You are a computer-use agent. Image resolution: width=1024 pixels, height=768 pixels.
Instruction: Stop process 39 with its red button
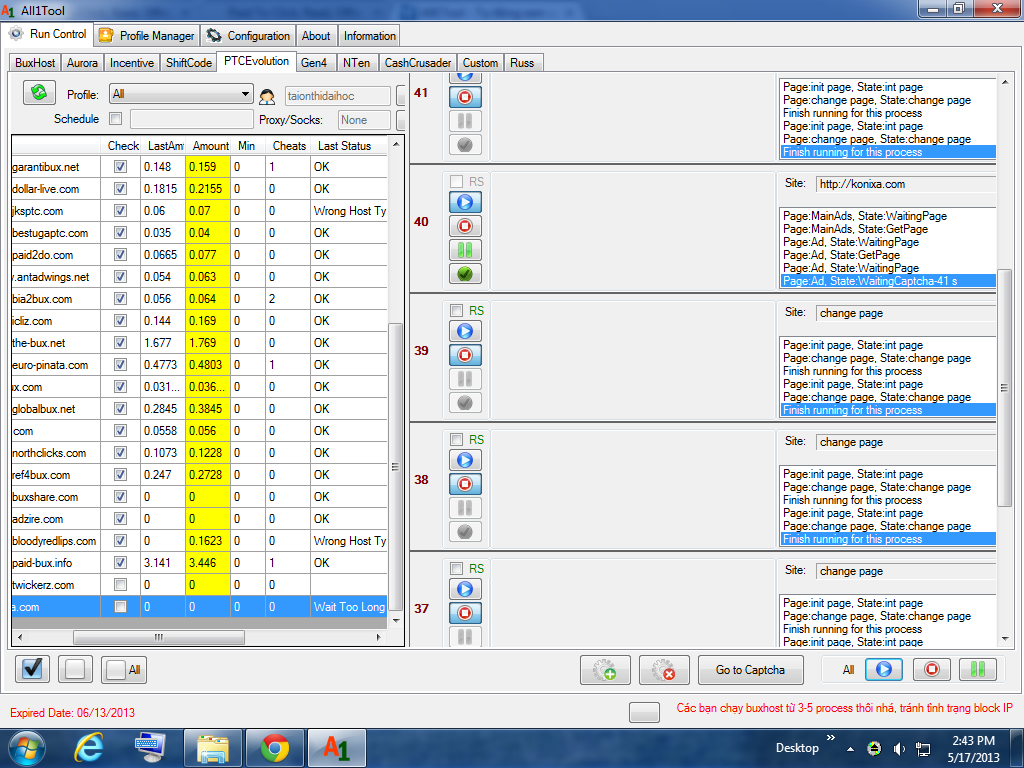[x=465, y=355]
